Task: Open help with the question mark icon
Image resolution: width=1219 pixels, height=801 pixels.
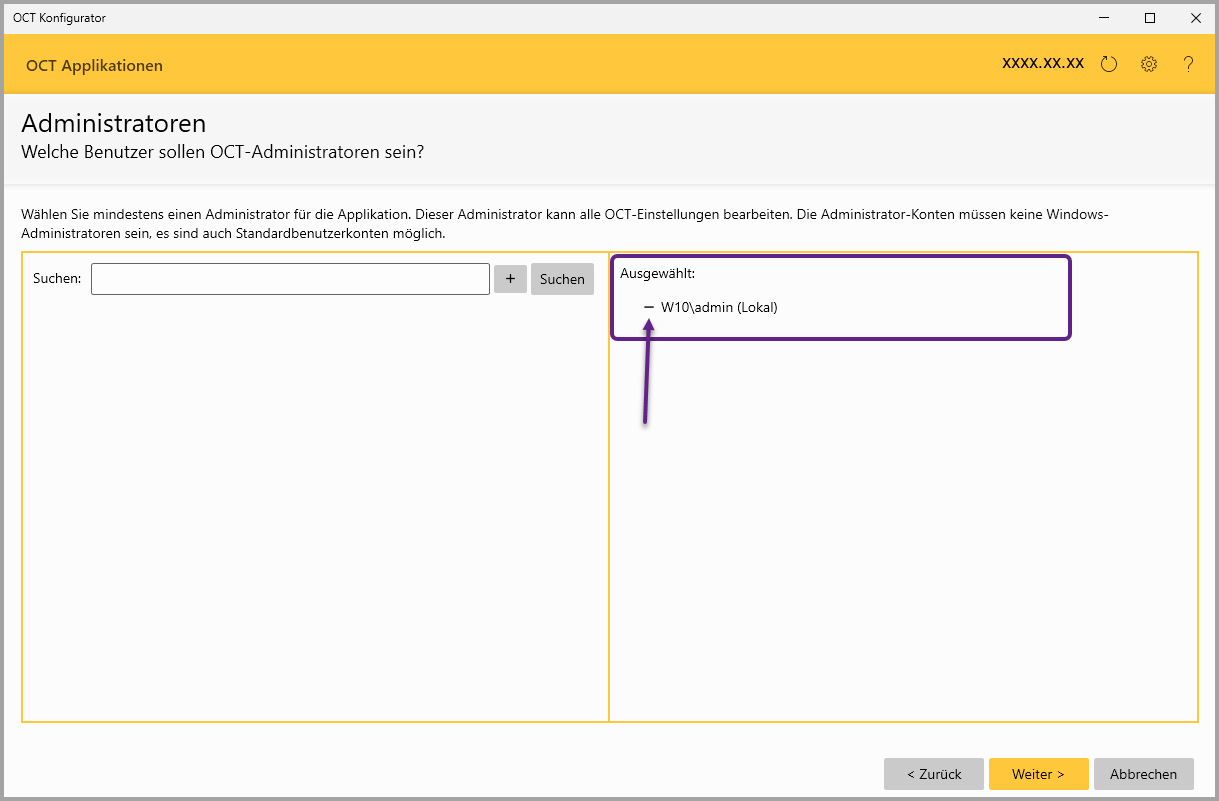Action: click(x=1188, y=64)
